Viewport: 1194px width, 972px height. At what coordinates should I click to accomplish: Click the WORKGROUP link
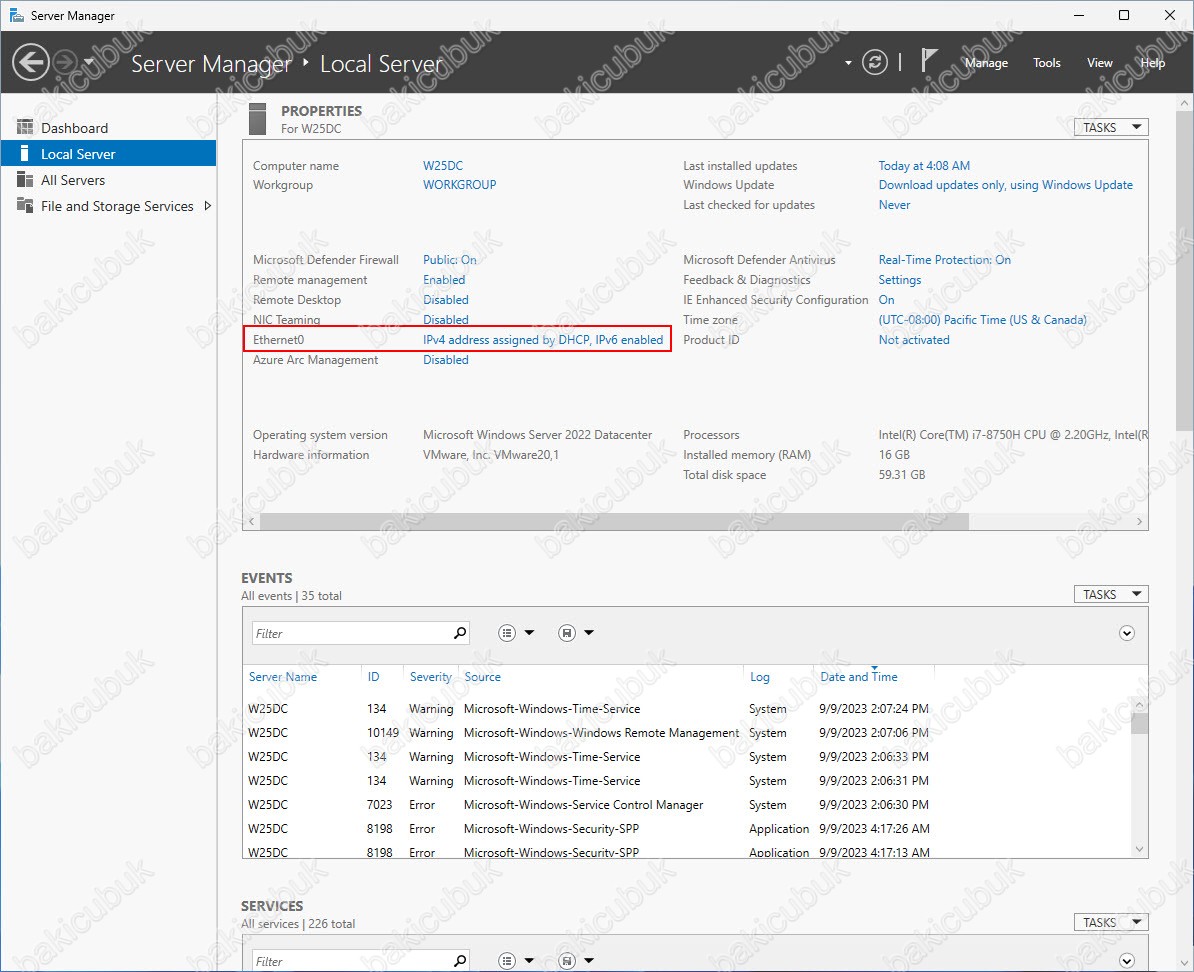tap(459, 184)
